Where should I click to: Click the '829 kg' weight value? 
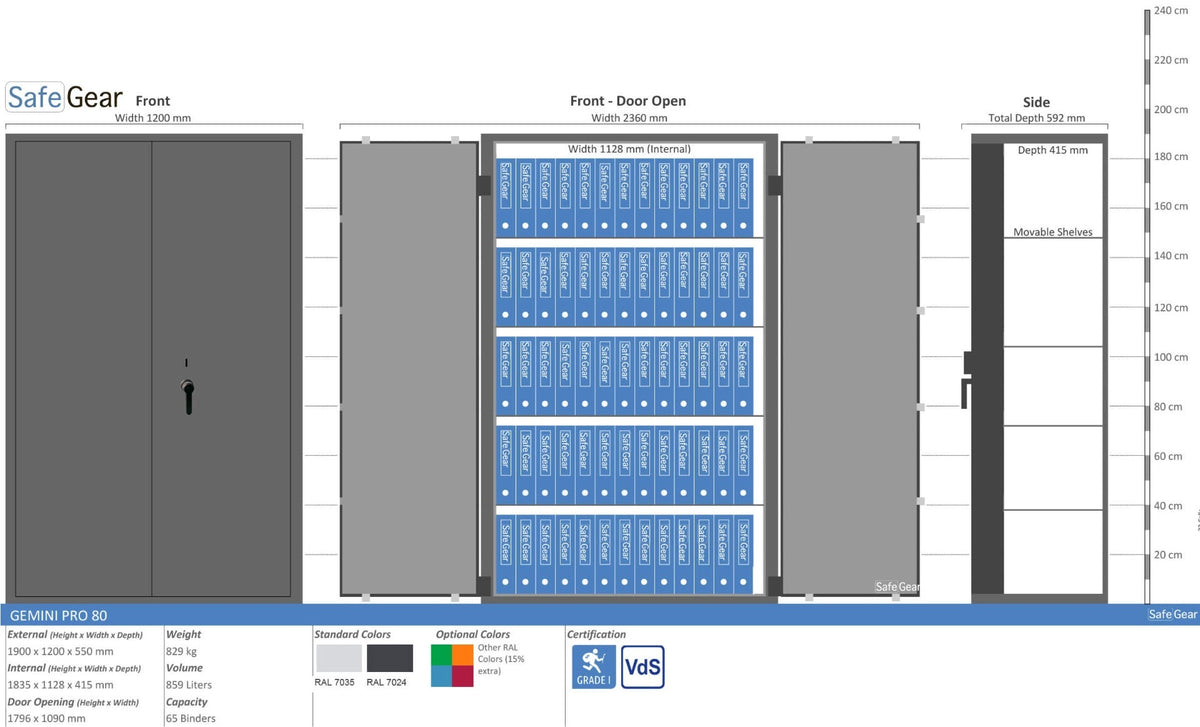click(182, 652)
